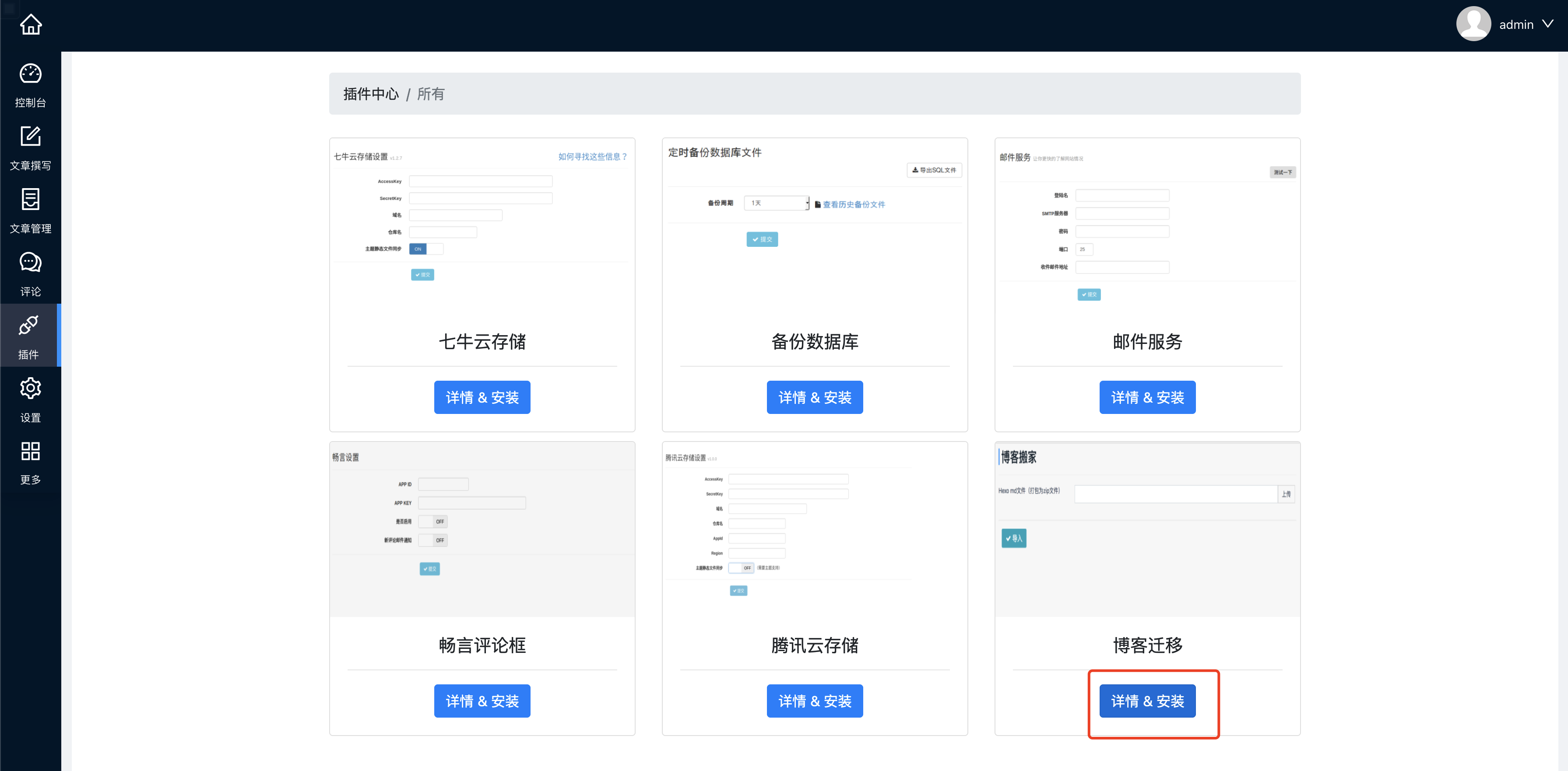Open 设置 settings from the sidebar
This screenshot has height=771, width=1568.
(x=30, y=399)
